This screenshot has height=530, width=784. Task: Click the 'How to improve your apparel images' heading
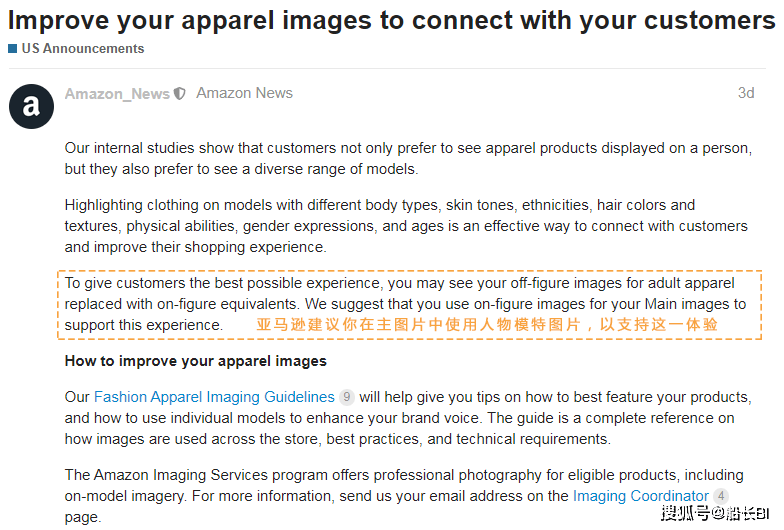pos(196,361)
